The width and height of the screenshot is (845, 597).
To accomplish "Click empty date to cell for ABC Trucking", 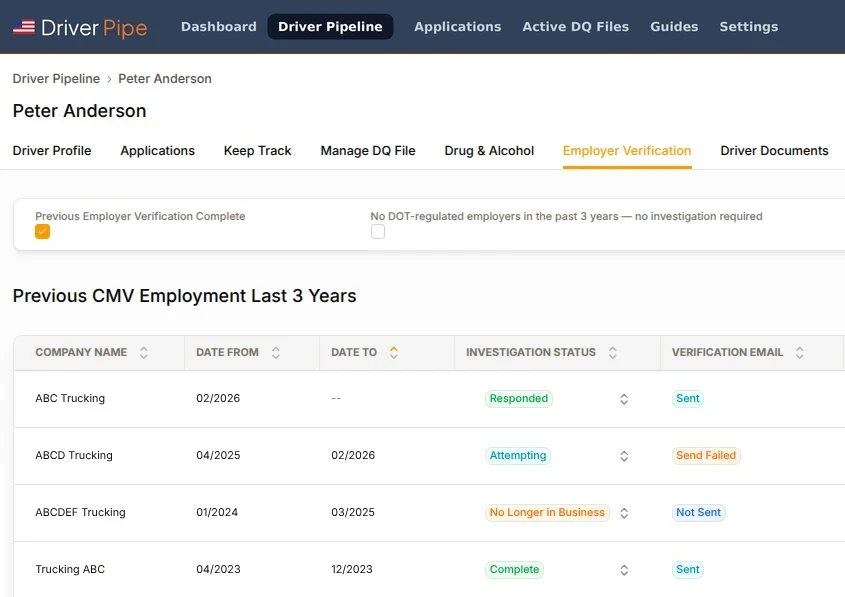I will [336, 399].
